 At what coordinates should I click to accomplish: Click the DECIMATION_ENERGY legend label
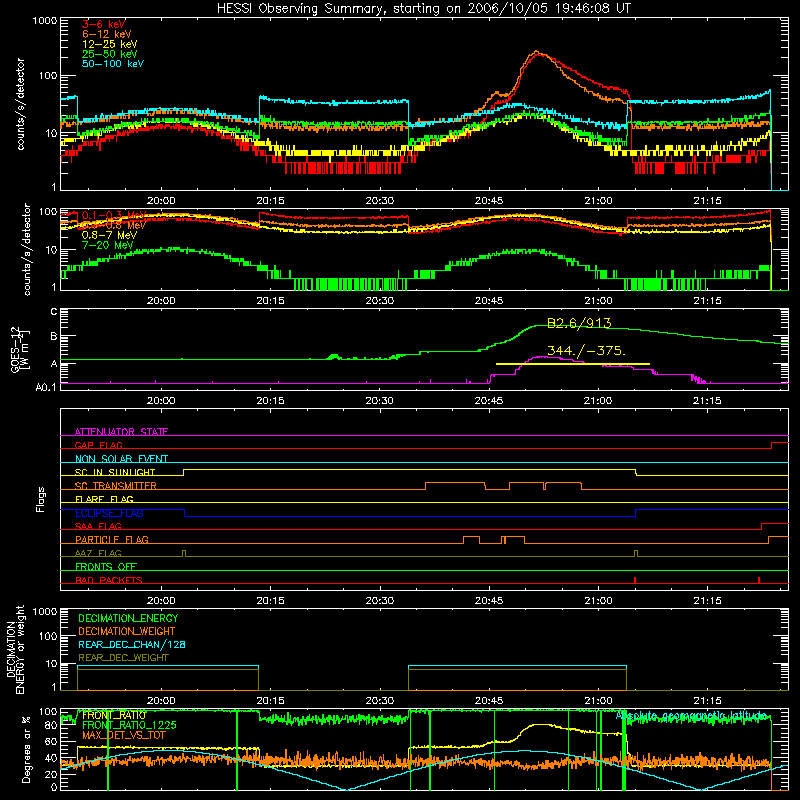[x=128, y=618]
